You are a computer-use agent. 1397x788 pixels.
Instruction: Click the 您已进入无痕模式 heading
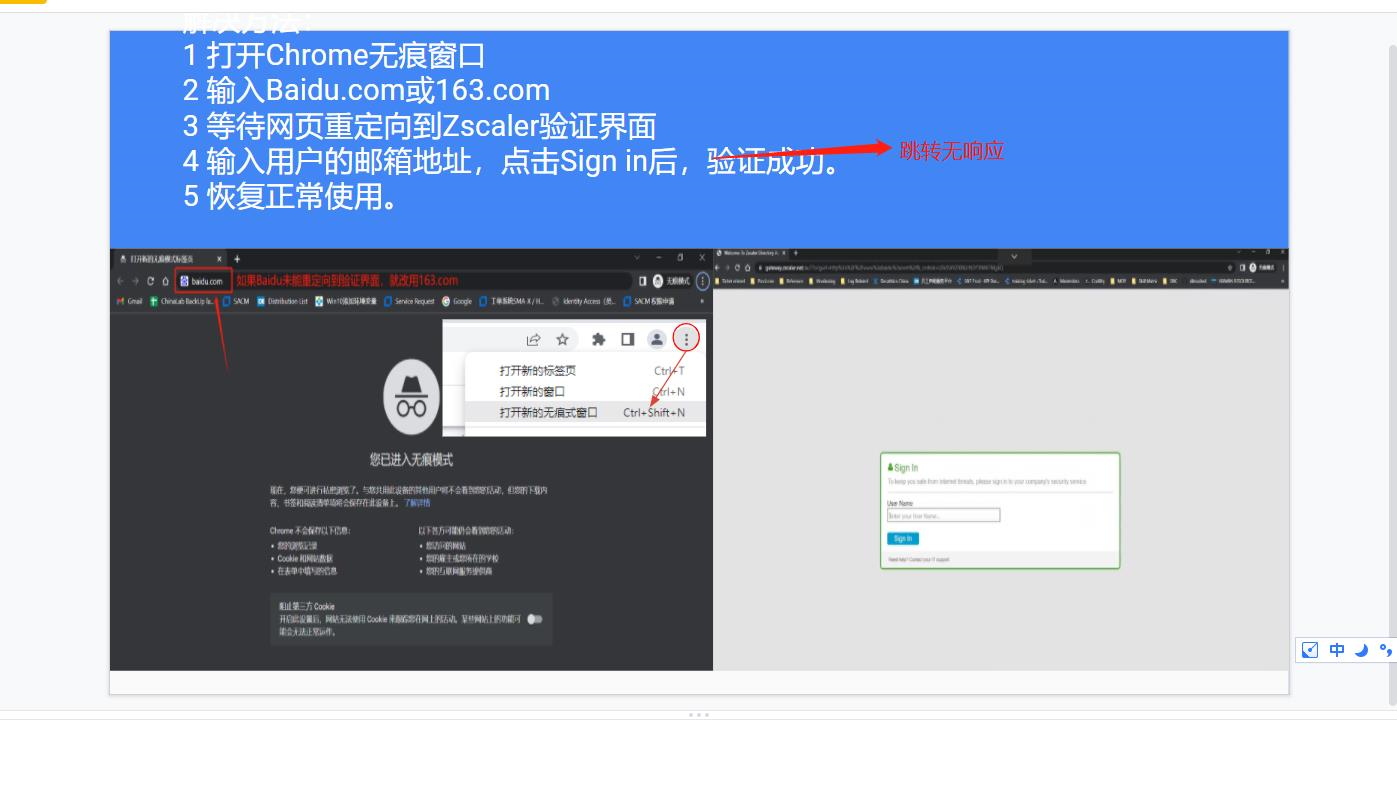click(x=411, y=460)
